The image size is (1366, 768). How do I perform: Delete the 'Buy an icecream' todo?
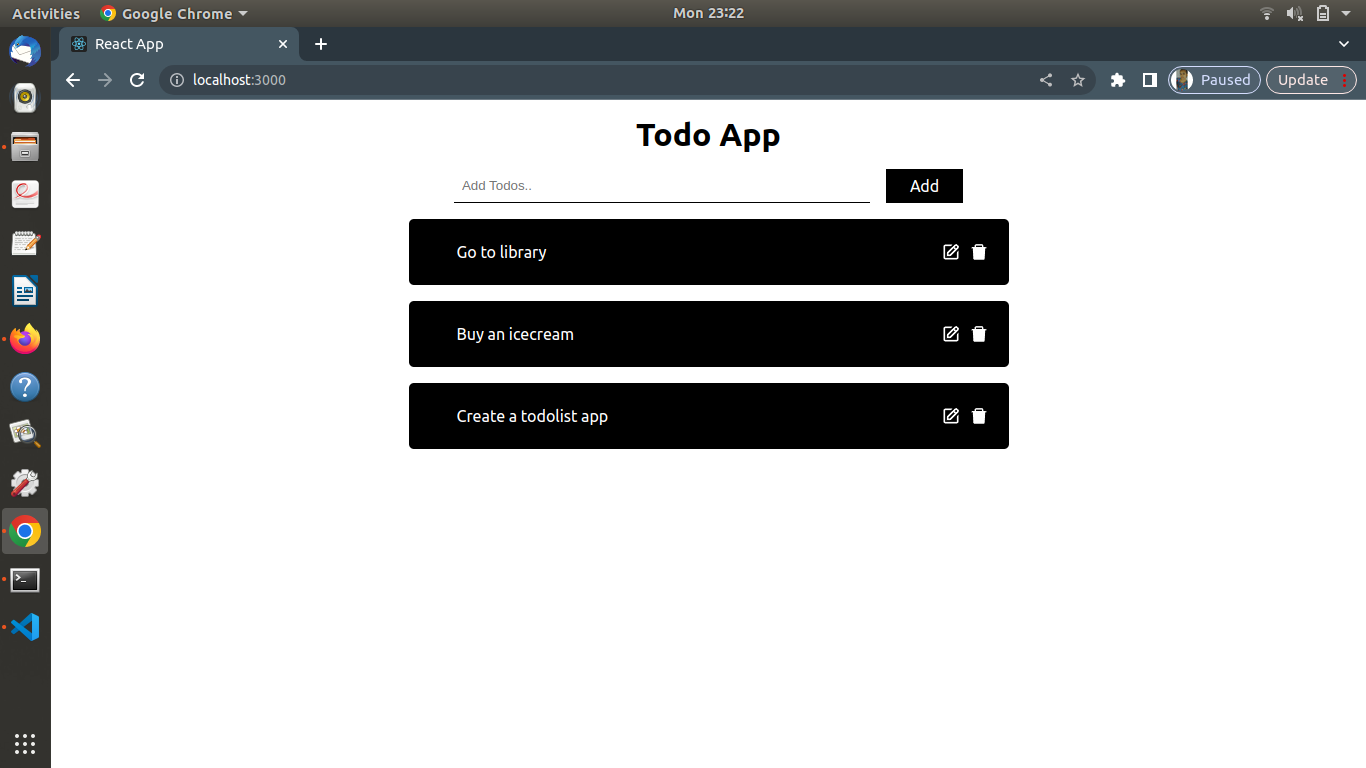click(x=979, y=334)
